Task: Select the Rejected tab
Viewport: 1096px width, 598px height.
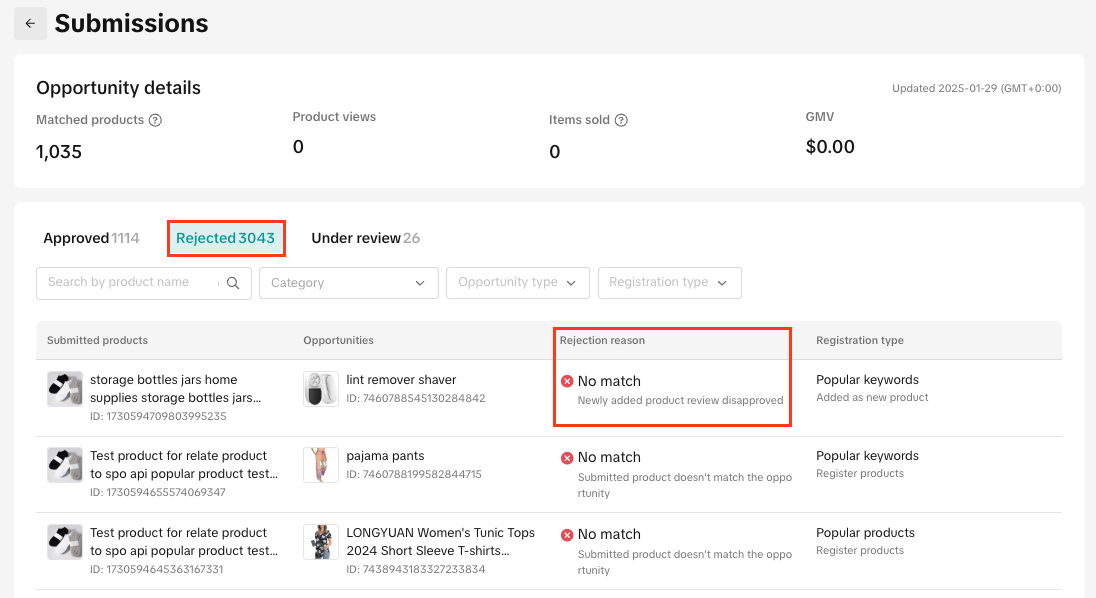Action: 225,238
